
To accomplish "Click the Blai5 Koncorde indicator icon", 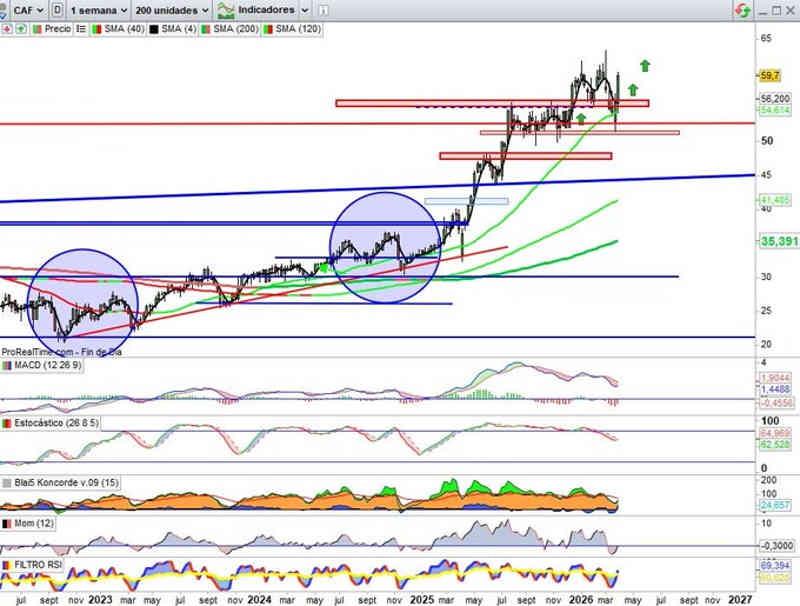I will coord(7,482).
